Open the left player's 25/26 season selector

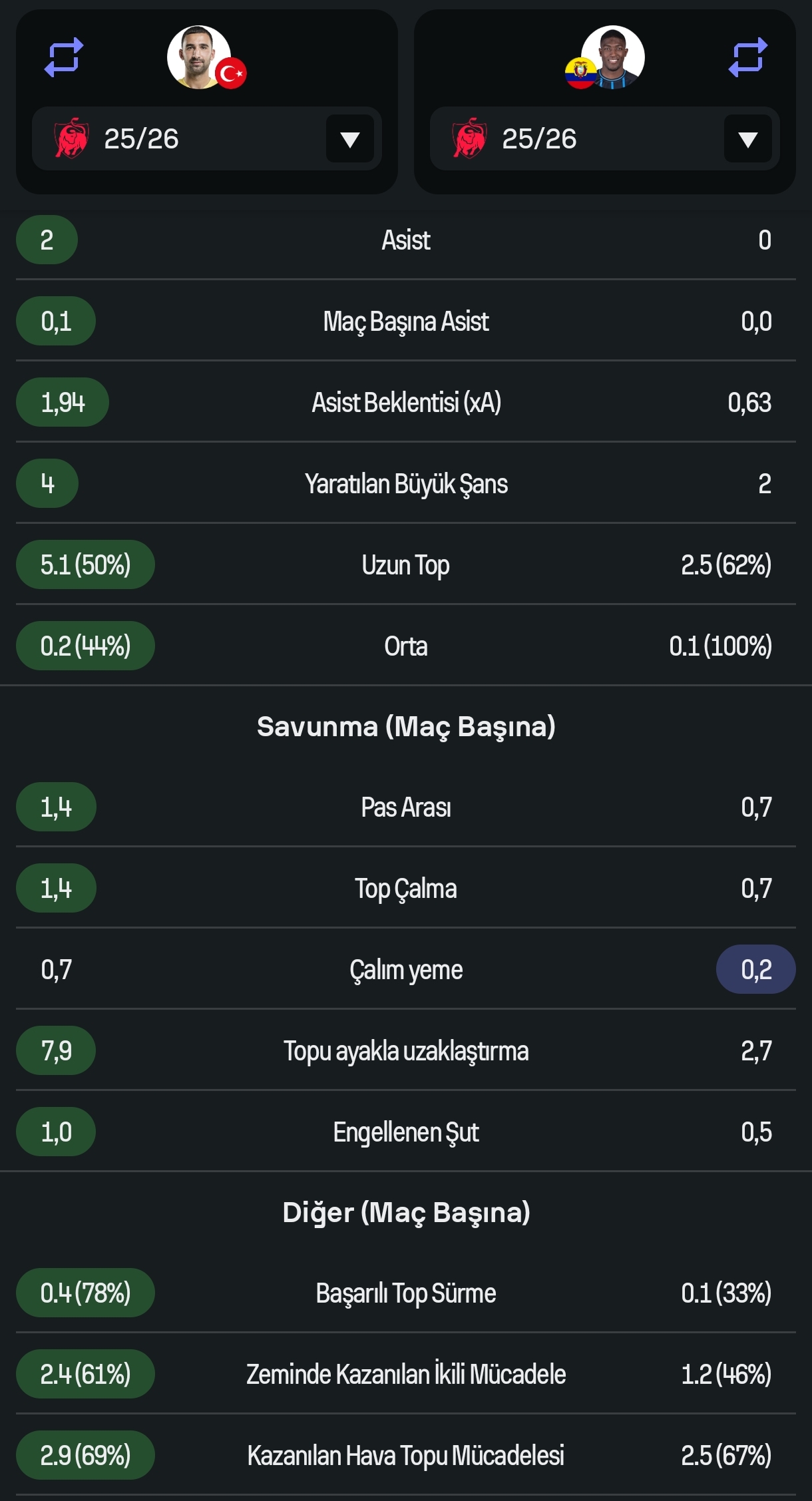point(207,138)
